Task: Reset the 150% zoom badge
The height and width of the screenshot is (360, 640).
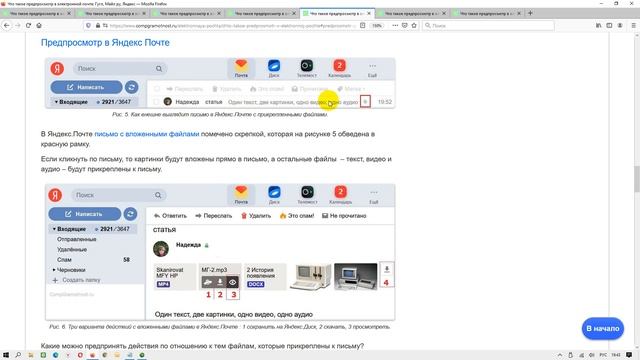Action: click(x=377, y=25)
